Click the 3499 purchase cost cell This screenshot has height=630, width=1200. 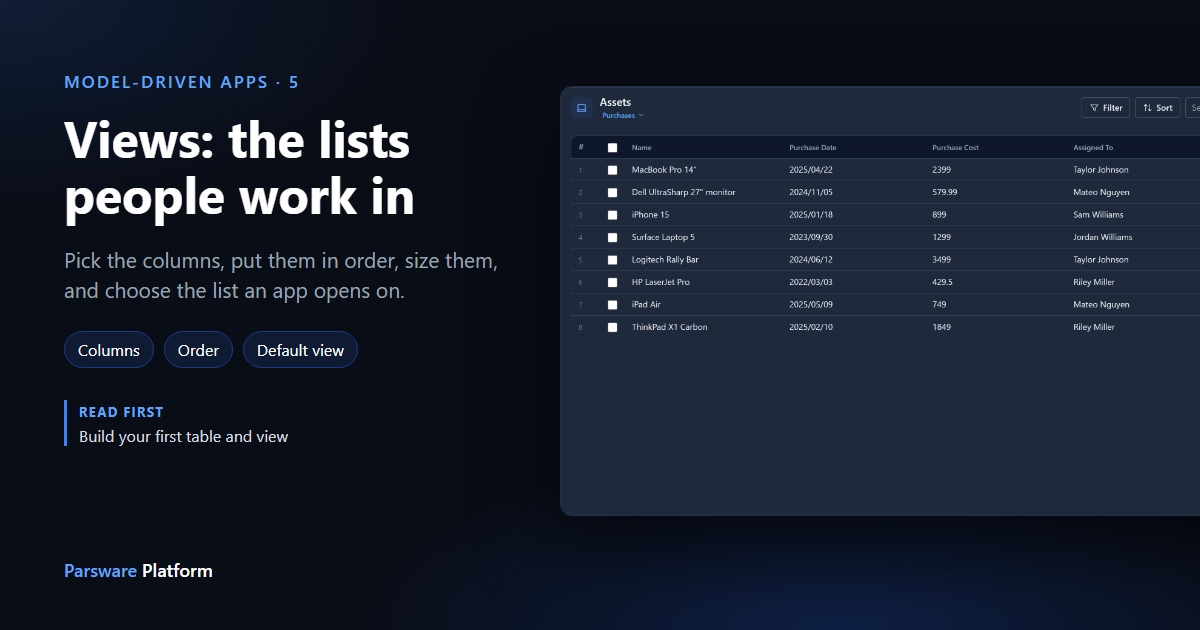point(941,260)
